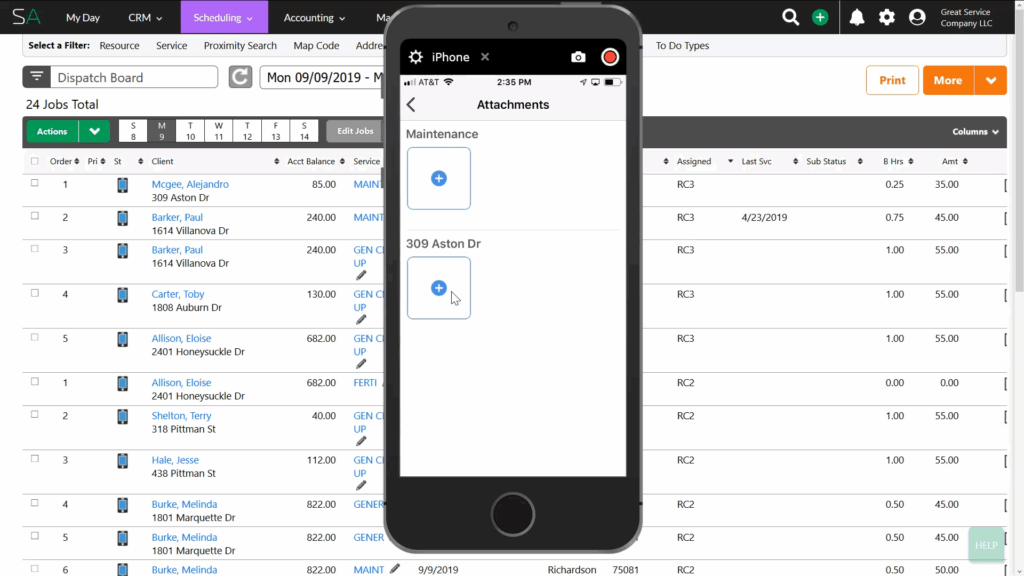Screen dimensions: 1024x576
Task: Check the box for Burke, Melinda order 4
Action: click(x=35, y=504)
